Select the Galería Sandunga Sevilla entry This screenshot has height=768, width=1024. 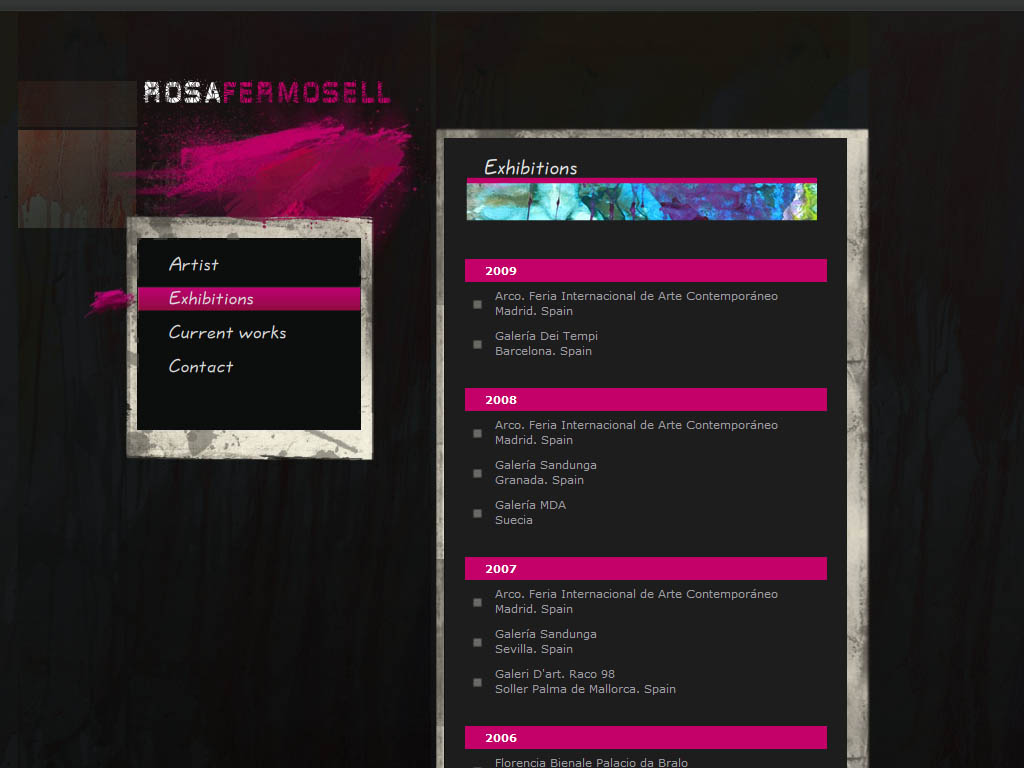click(x=545, y=641)
